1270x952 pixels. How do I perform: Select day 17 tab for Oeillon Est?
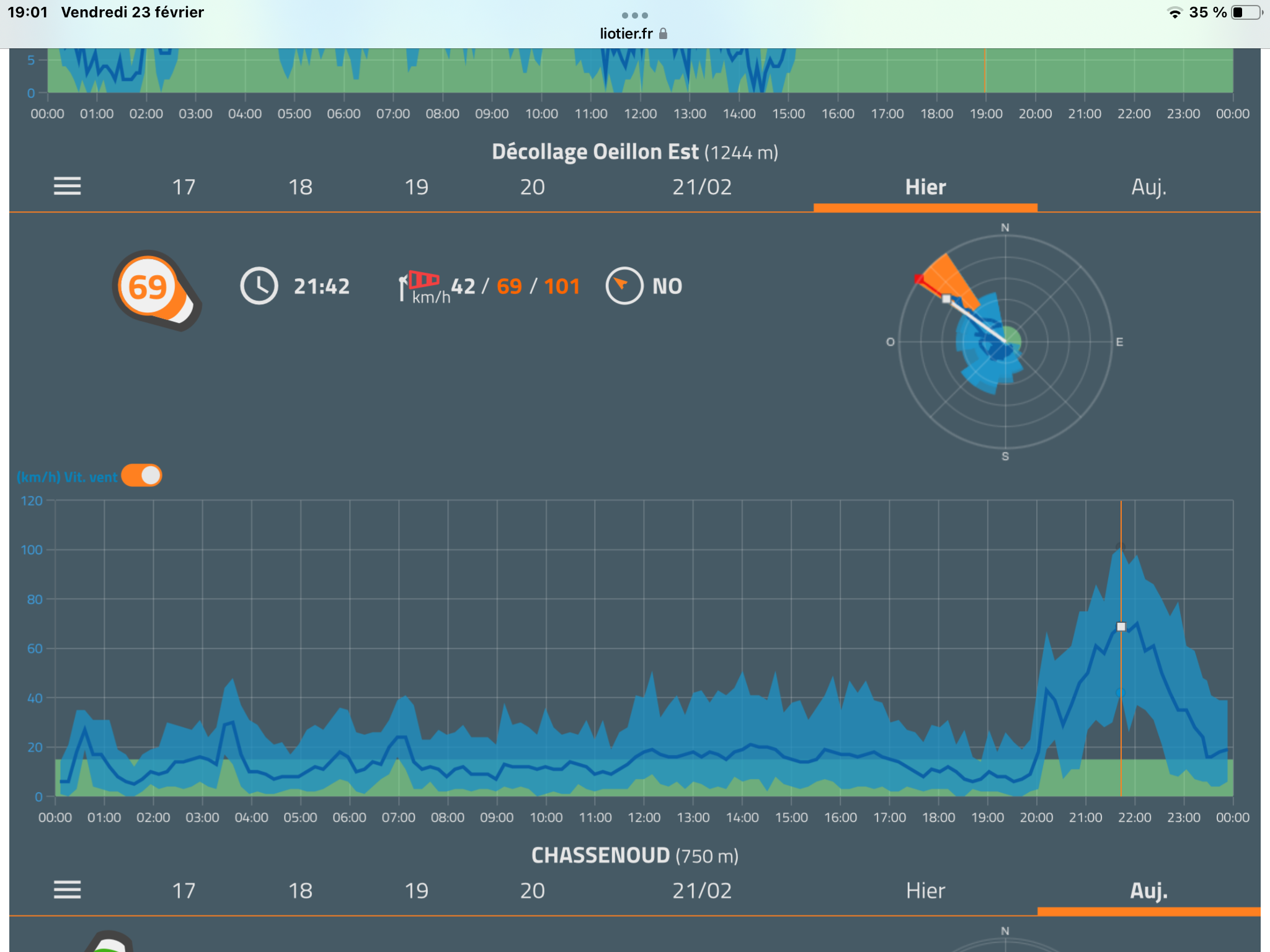pyautogui.click(x=184, y=187)
